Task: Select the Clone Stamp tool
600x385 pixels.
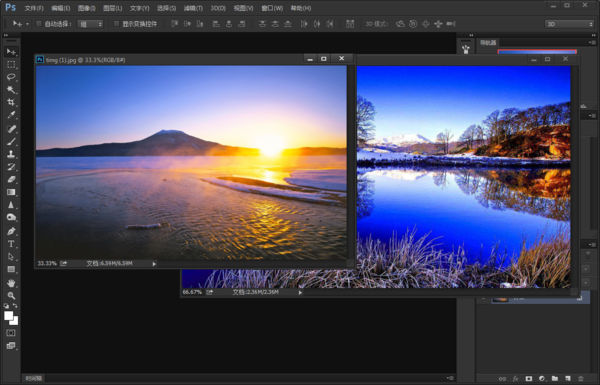Action: [11, 154]
